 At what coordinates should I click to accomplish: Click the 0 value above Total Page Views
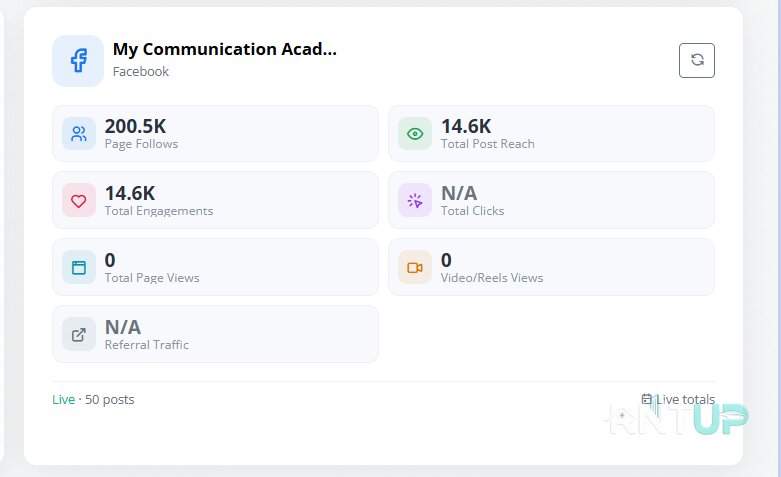click(110, 260)
